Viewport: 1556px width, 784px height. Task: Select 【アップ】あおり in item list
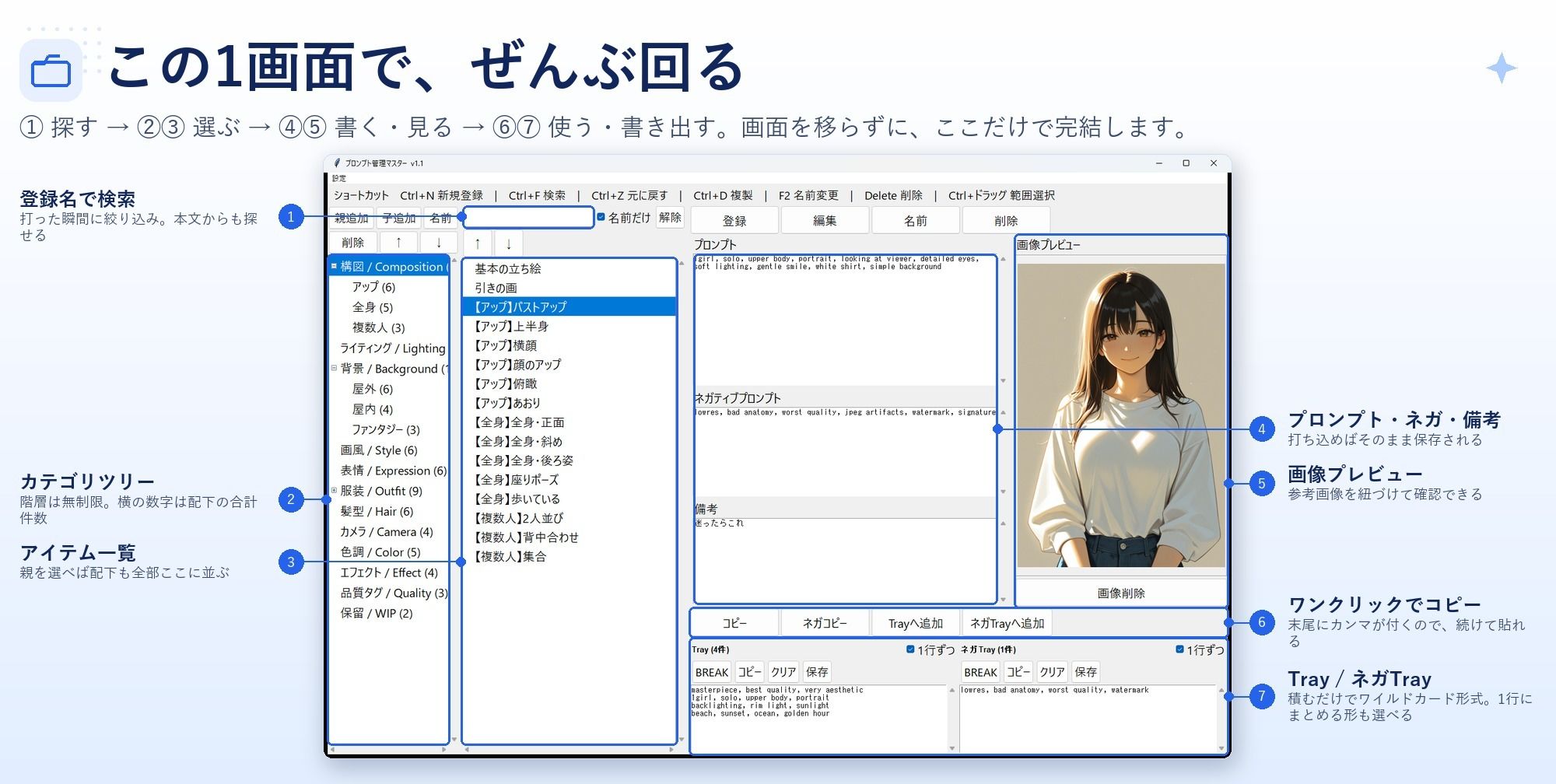tap(569, 403)
